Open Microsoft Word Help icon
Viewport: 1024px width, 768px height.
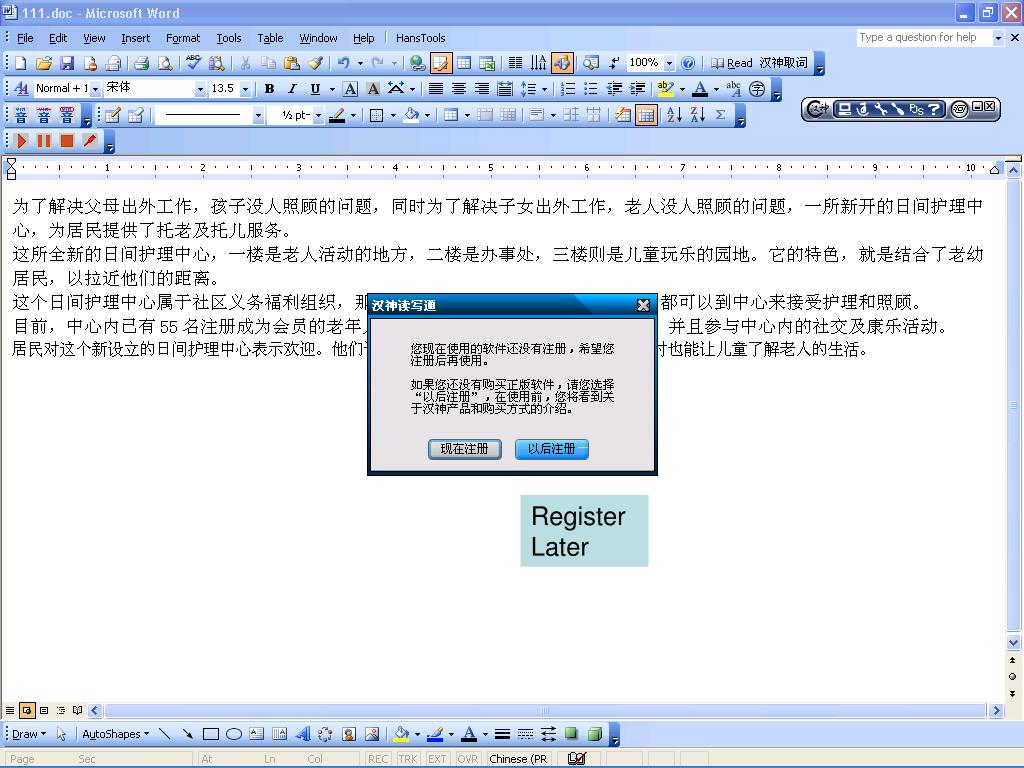pos(688,63)
